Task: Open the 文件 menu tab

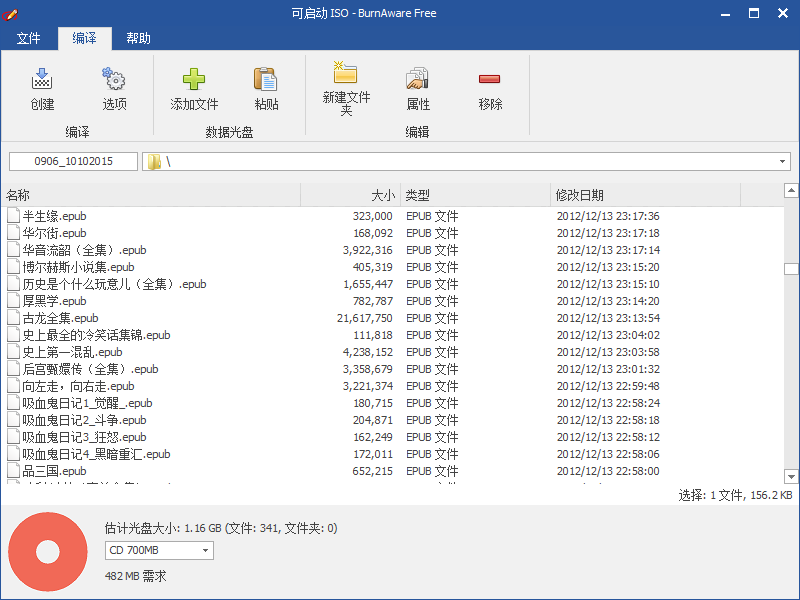Action: click(x=29, y=39)
